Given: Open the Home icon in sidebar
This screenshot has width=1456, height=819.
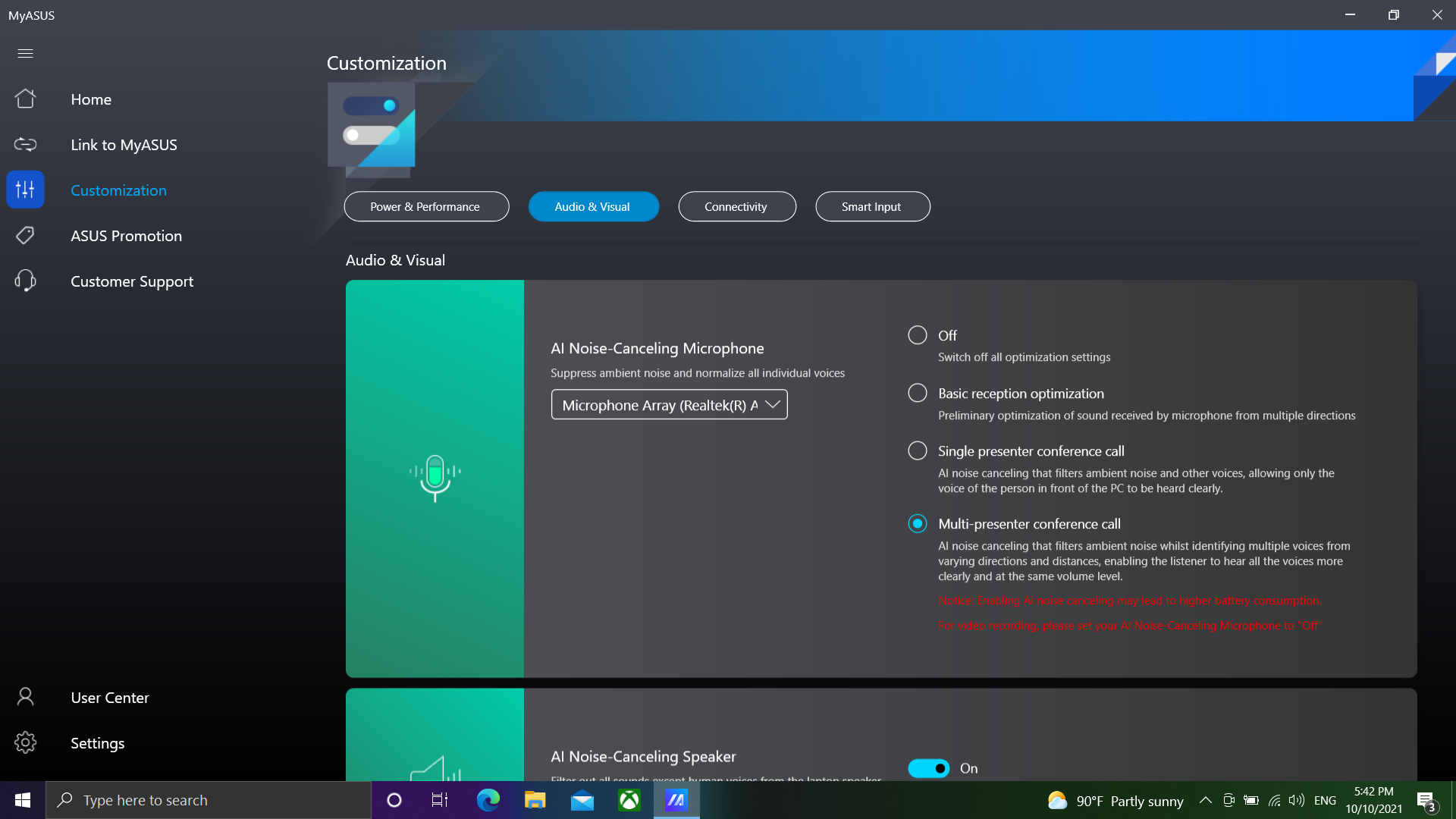Looking at the screenshot, I should [x=25, y=99].
